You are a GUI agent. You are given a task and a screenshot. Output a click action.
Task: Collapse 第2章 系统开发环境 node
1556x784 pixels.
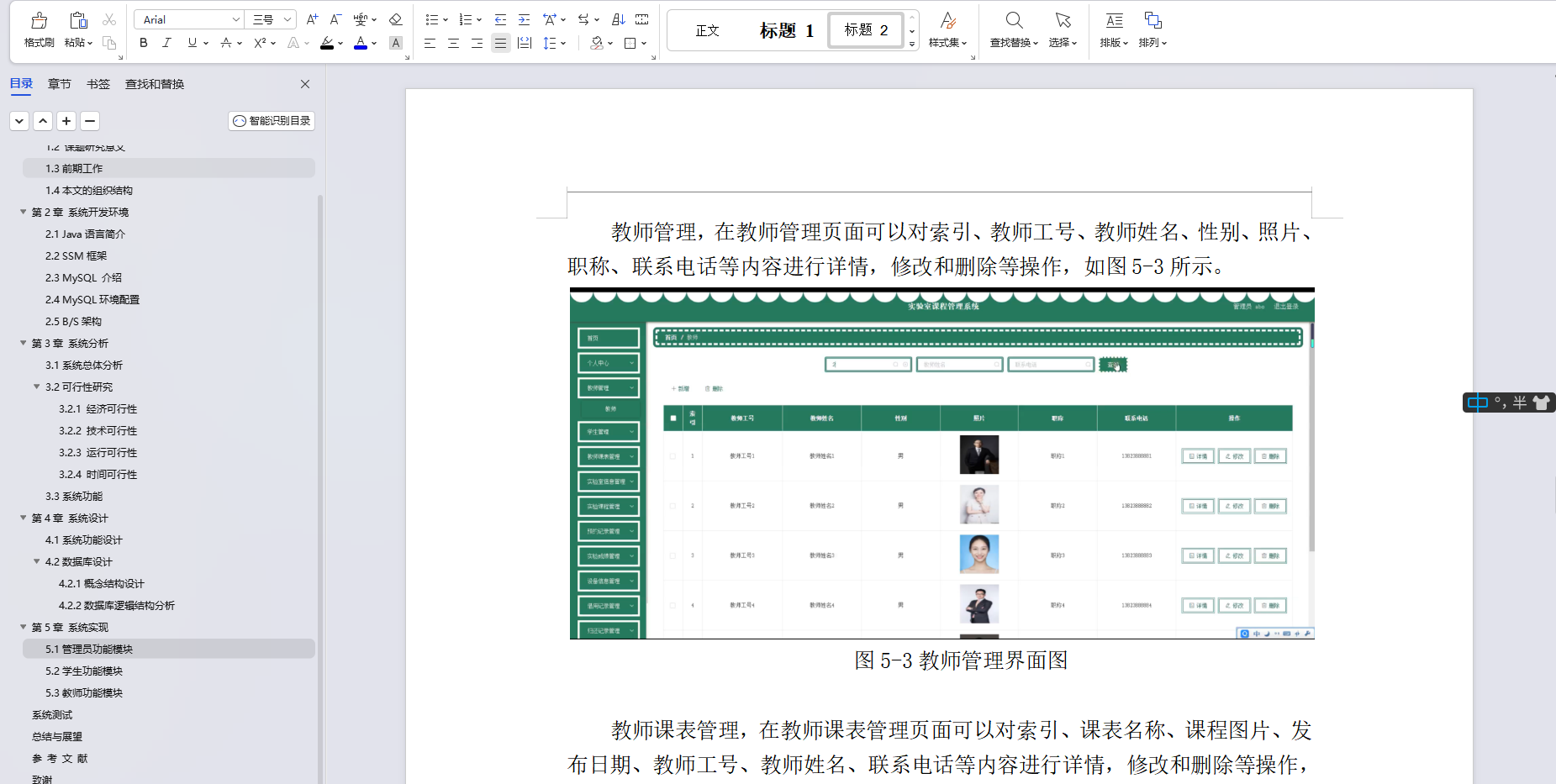tap(24, 212)
